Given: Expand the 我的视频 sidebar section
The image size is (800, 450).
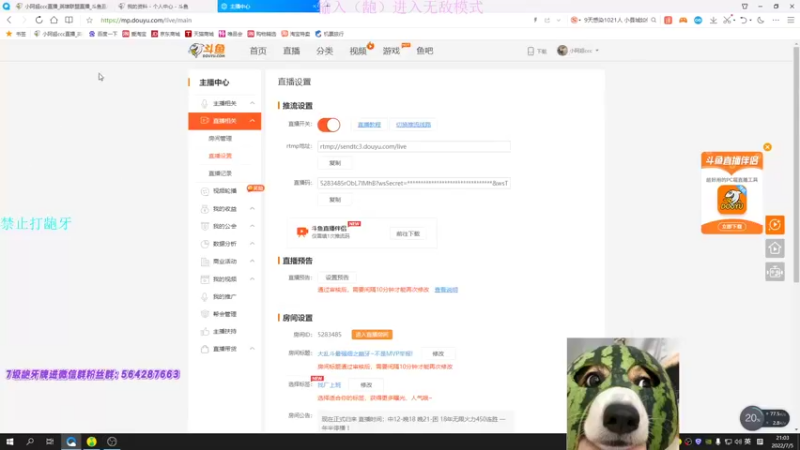Looking at the screenshot, I should tap(252, 279).
